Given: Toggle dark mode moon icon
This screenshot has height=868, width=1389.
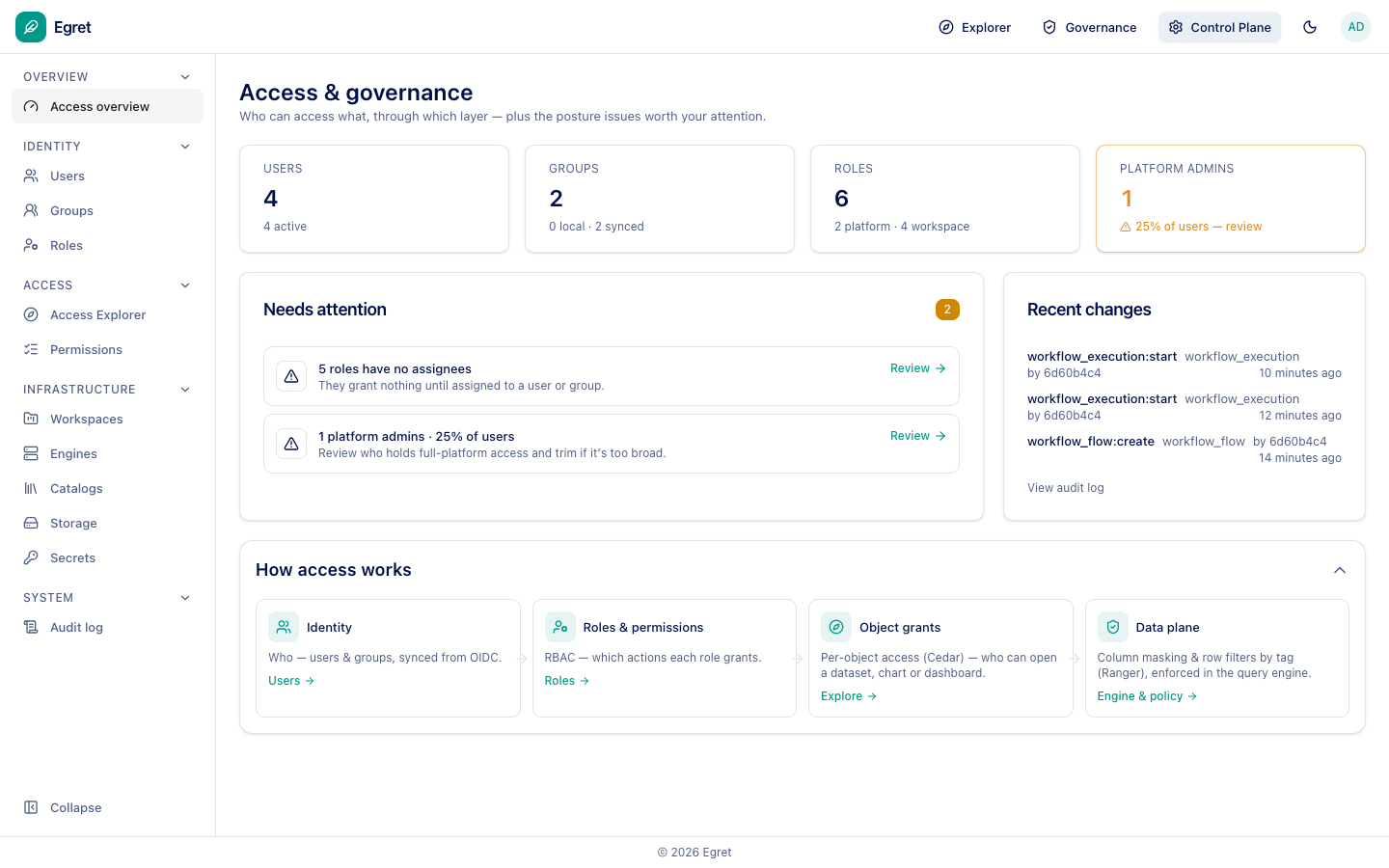Looking at the screenshot, I should tap(1310, 27).
